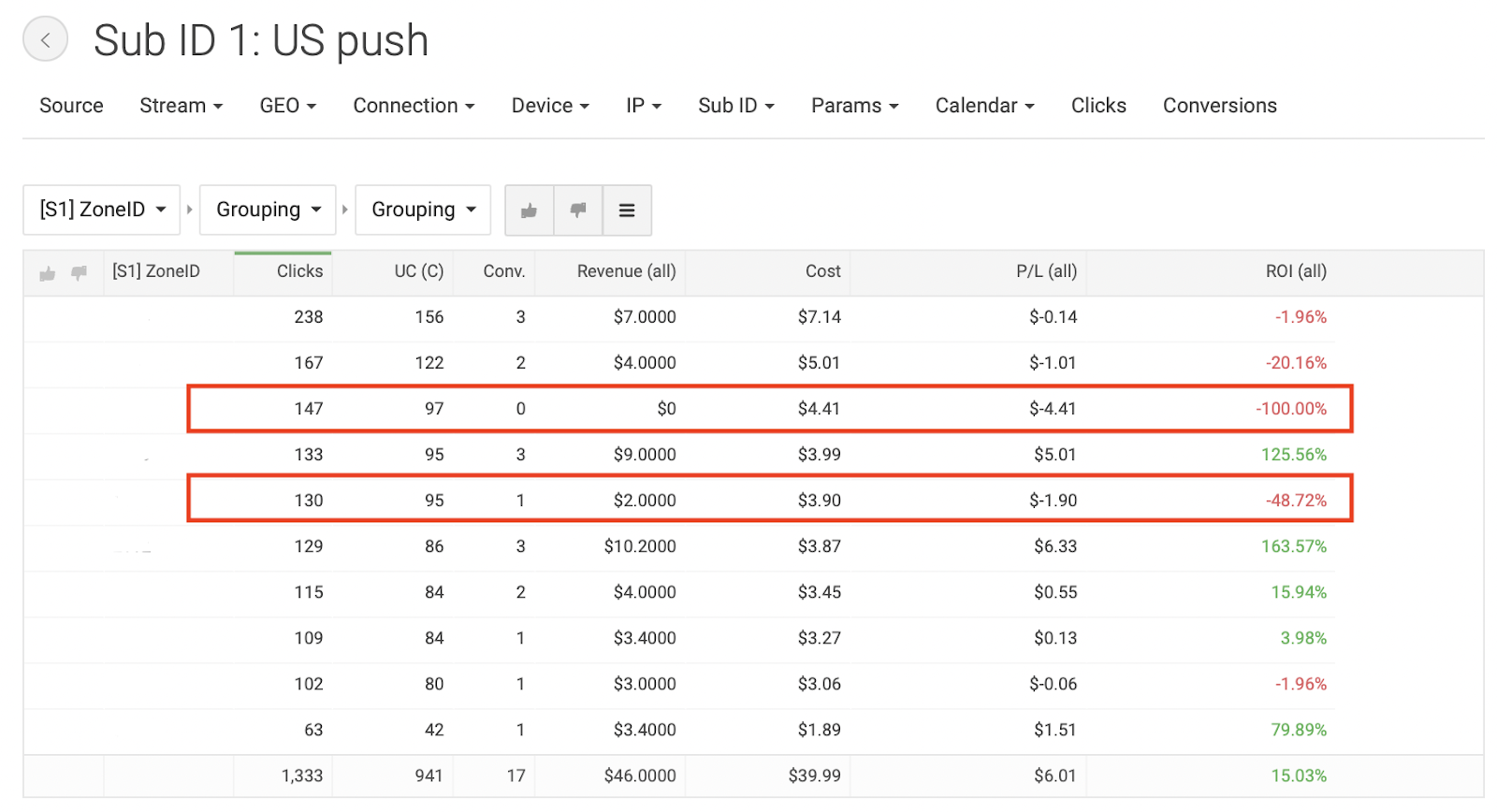Sort by ROI (all) column header

[1296, 271]
